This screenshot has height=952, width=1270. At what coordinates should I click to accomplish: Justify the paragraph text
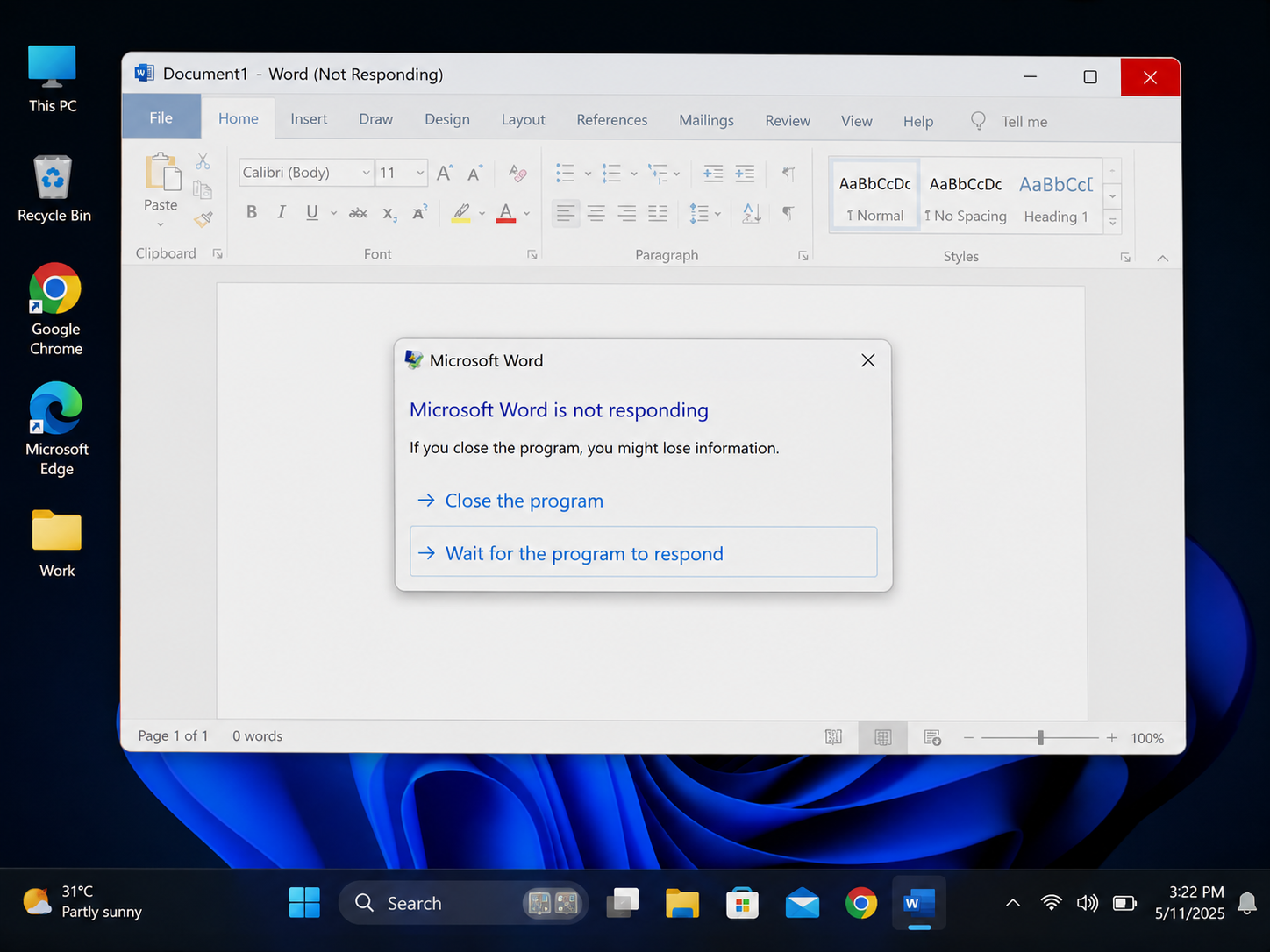tap(658, 213)
